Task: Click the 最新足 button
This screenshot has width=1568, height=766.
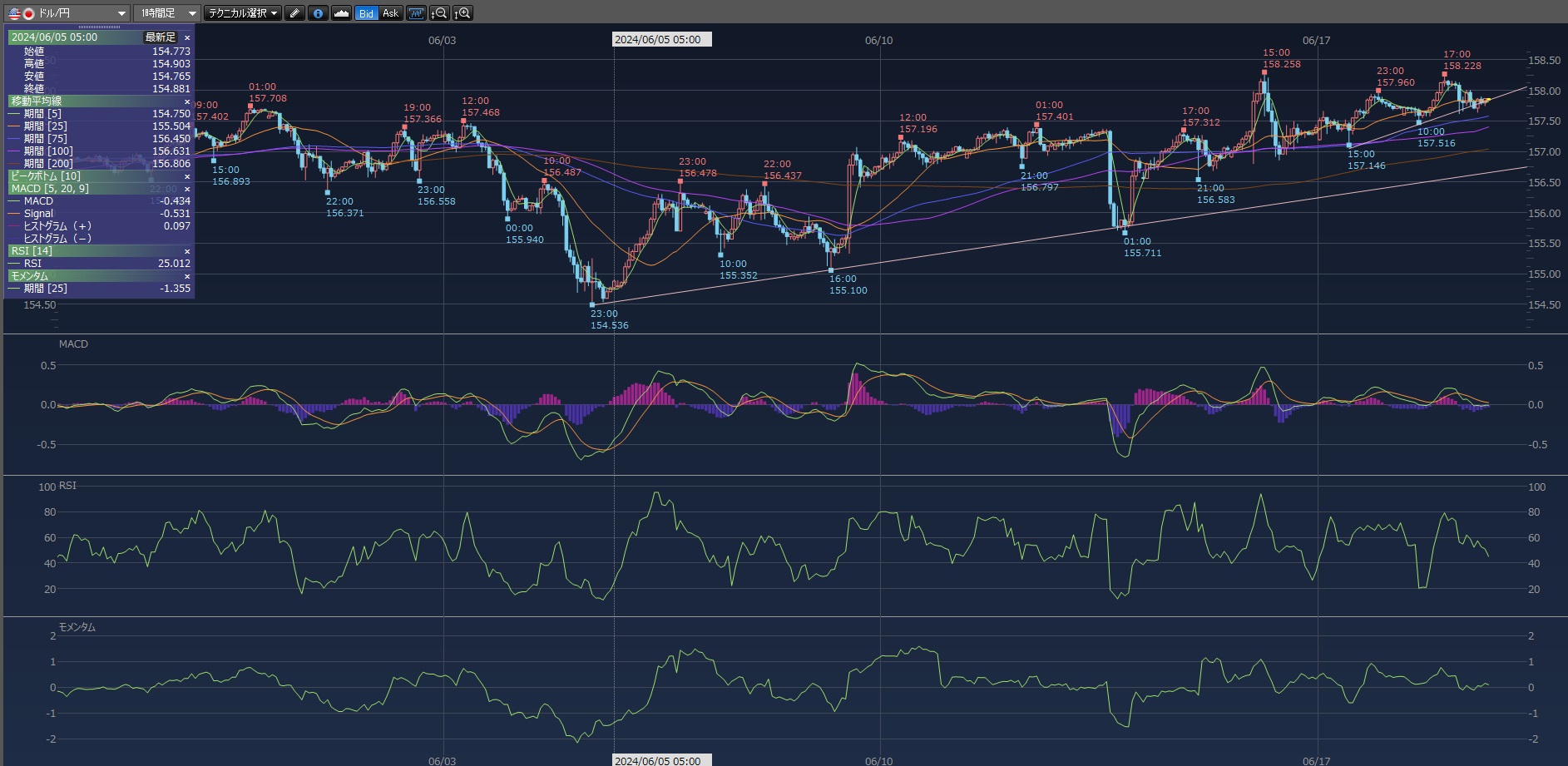Action: click(161, 37)
